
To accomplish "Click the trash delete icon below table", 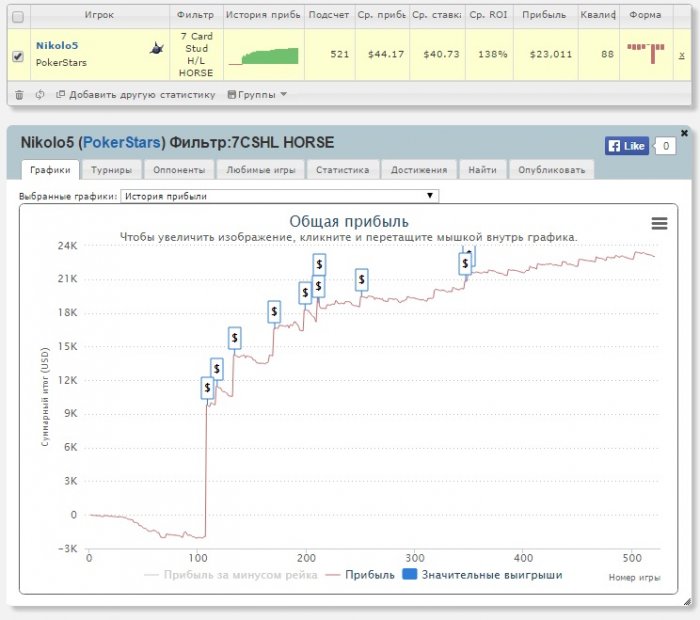I will click(x=18, y=95).
